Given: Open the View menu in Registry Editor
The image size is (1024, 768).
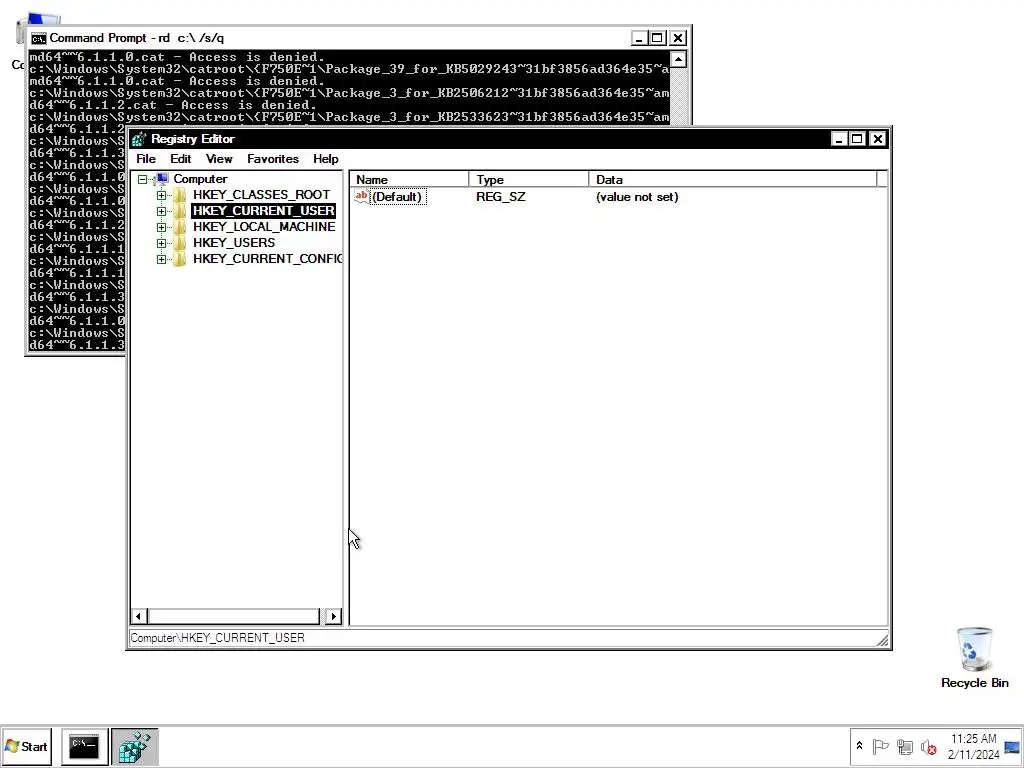Looking at the screenshot, I should point(219,159).
